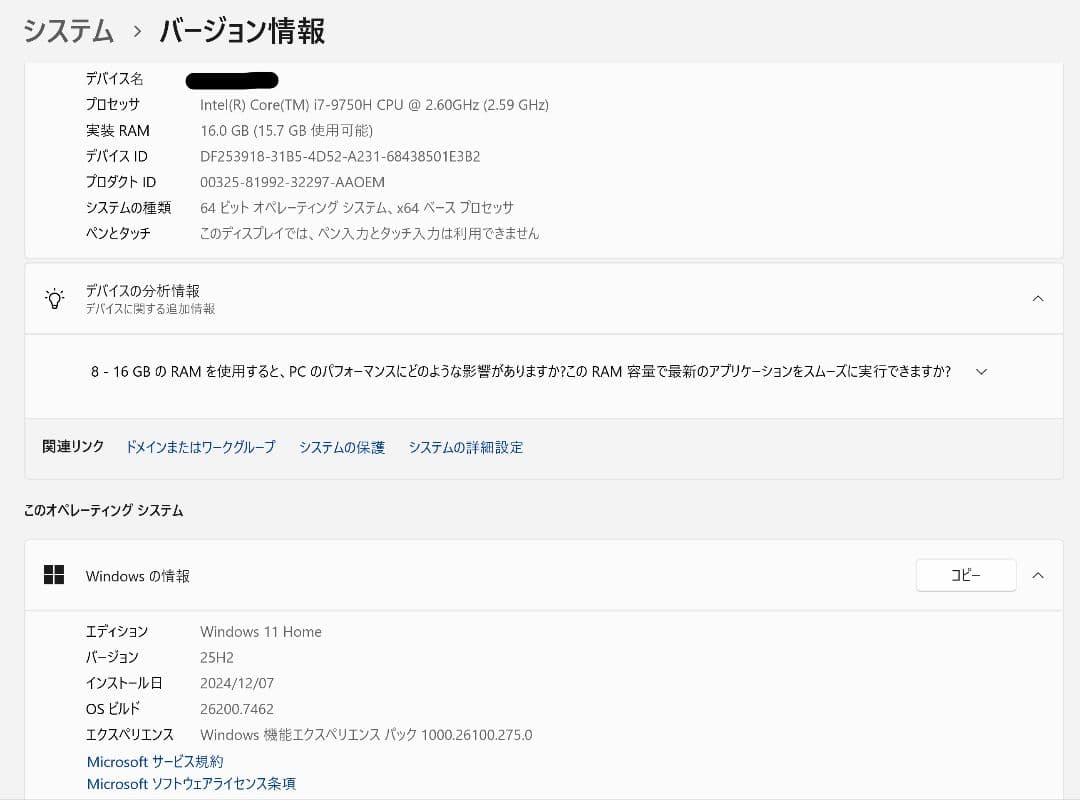Click the デバイスに関する追加情報 subtitle
This screenshot has height=800, width=1080.
pos(150,309)
